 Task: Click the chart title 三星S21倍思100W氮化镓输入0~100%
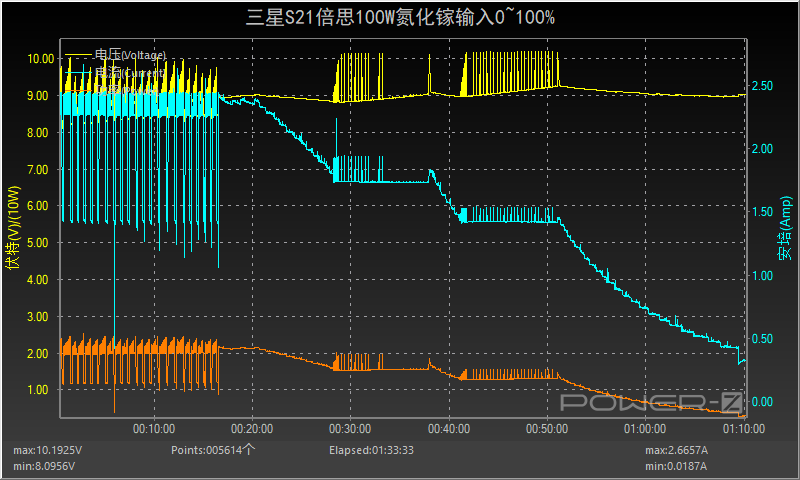[x=400, y=17]
